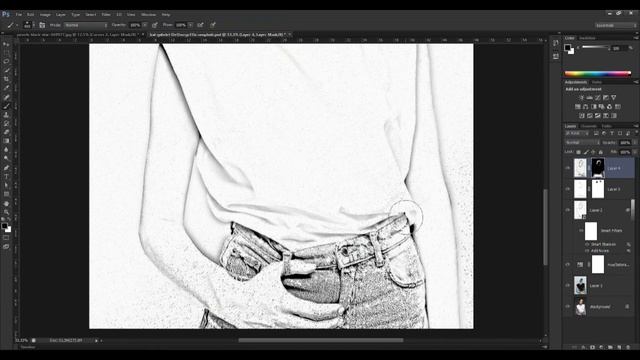Switch to the Swatches tab

coord(587,38)
